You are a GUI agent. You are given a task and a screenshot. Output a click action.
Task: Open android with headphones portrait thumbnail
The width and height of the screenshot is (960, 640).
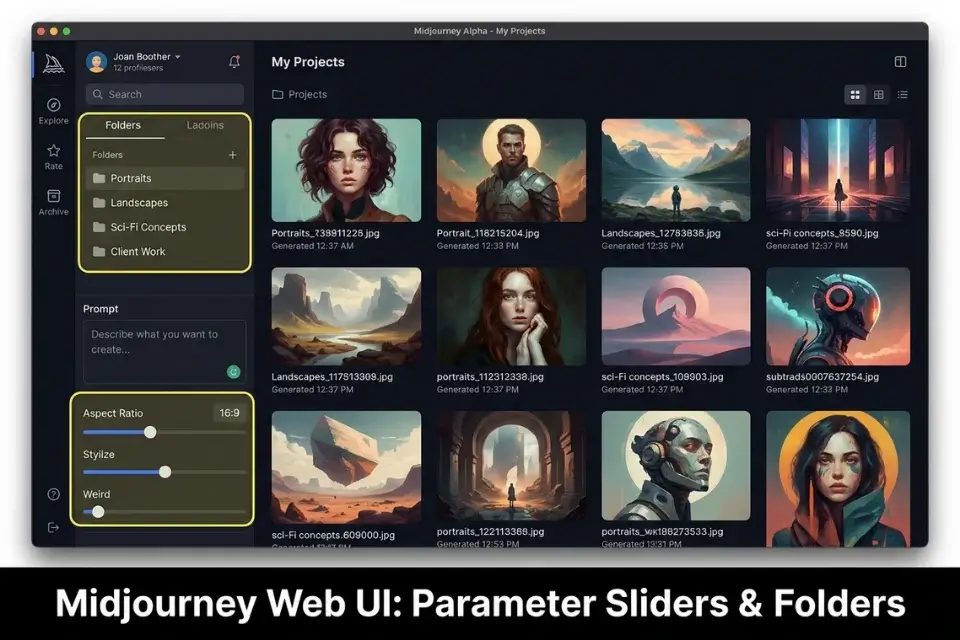click(x=676, y=466)
